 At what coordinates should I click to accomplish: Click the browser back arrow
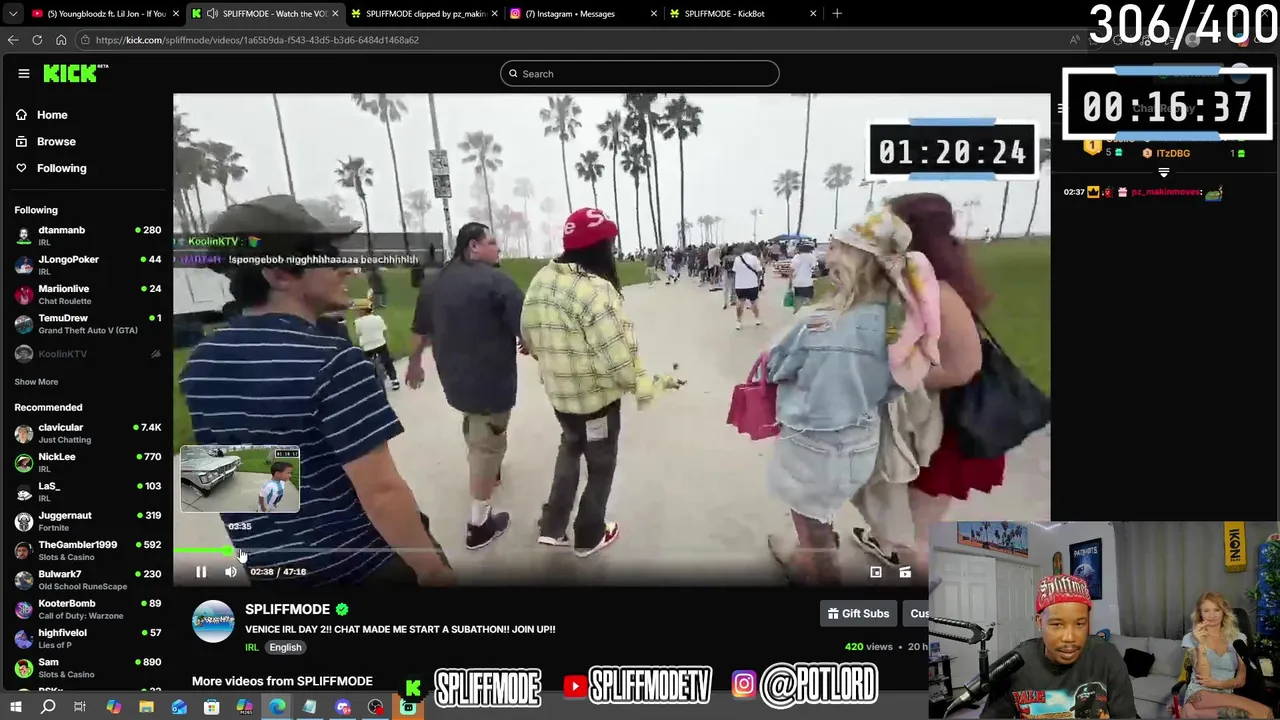[13, 40]
